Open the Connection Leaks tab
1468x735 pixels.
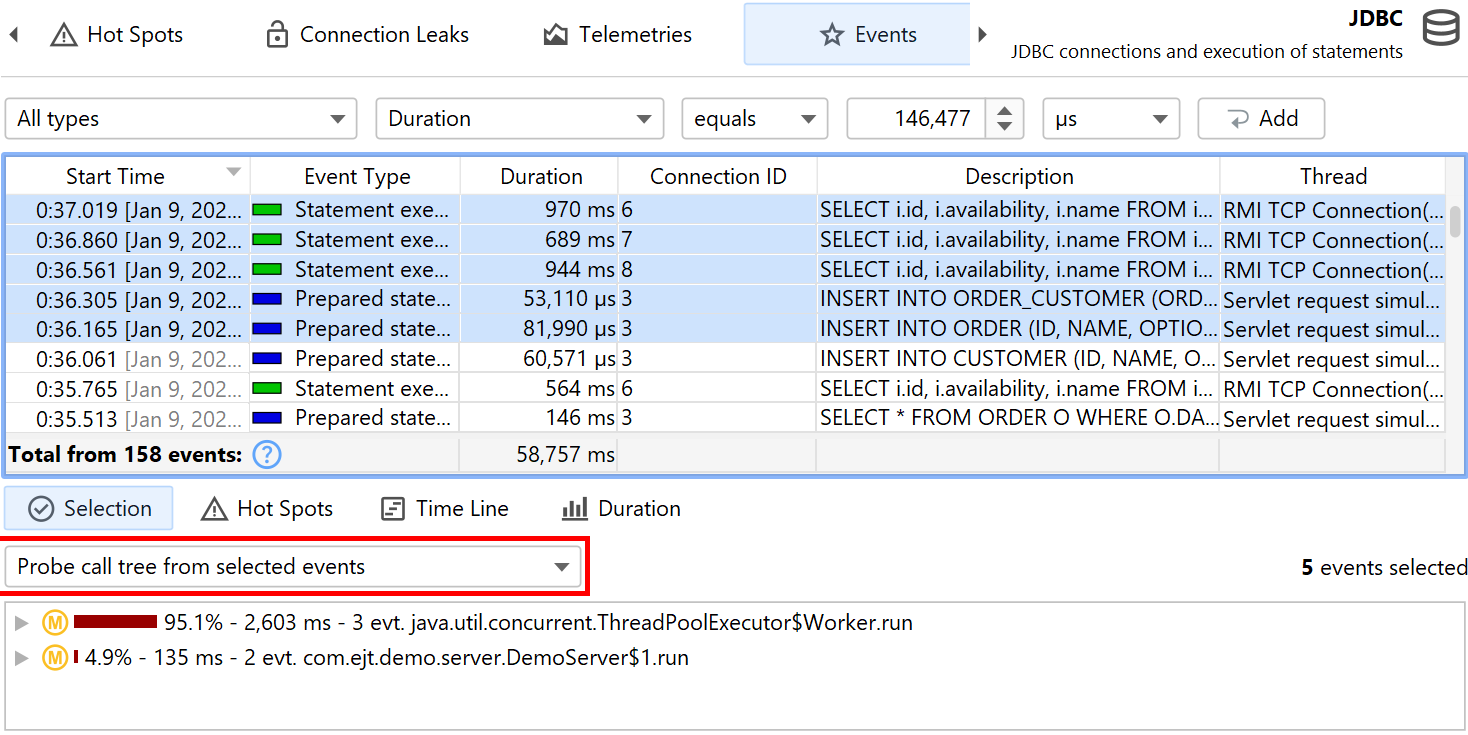pyautogui.click(x=367, y=35)
